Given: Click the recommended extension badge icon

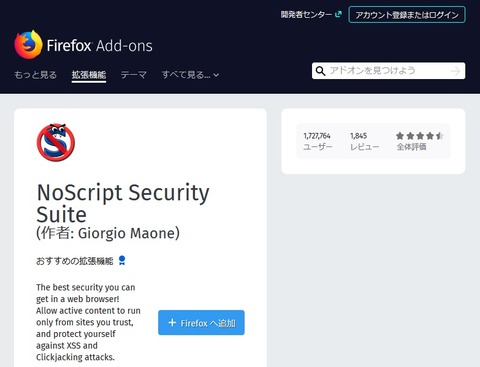Looking at the screenshot, I should [x=122, y=260].
